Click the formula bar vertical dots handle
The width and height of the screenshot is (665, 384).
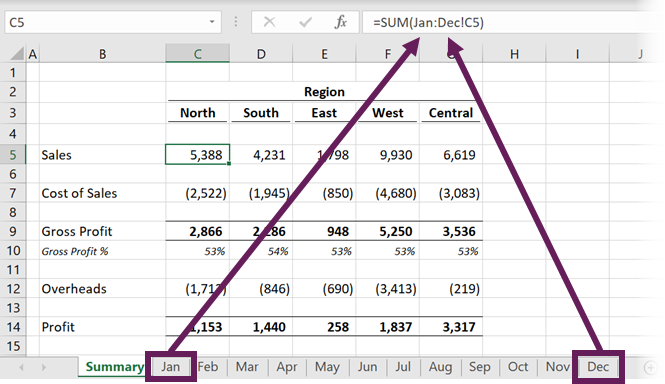[x=236, y=22]
